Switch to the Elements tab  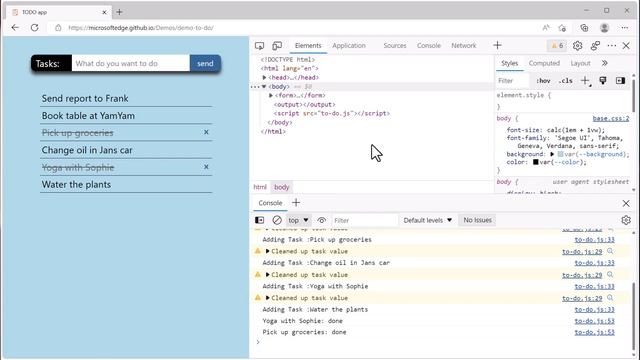coord(308,46)
